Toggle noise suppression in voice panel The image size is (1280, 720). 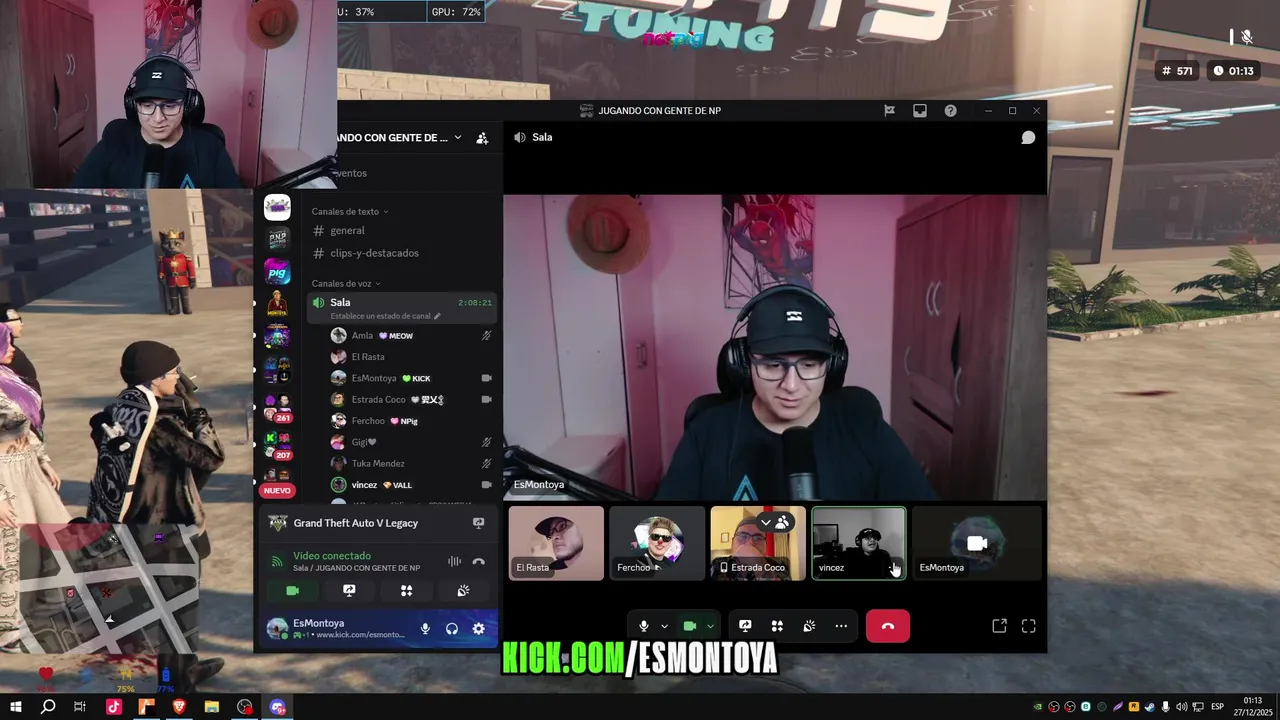pos(454,562)
